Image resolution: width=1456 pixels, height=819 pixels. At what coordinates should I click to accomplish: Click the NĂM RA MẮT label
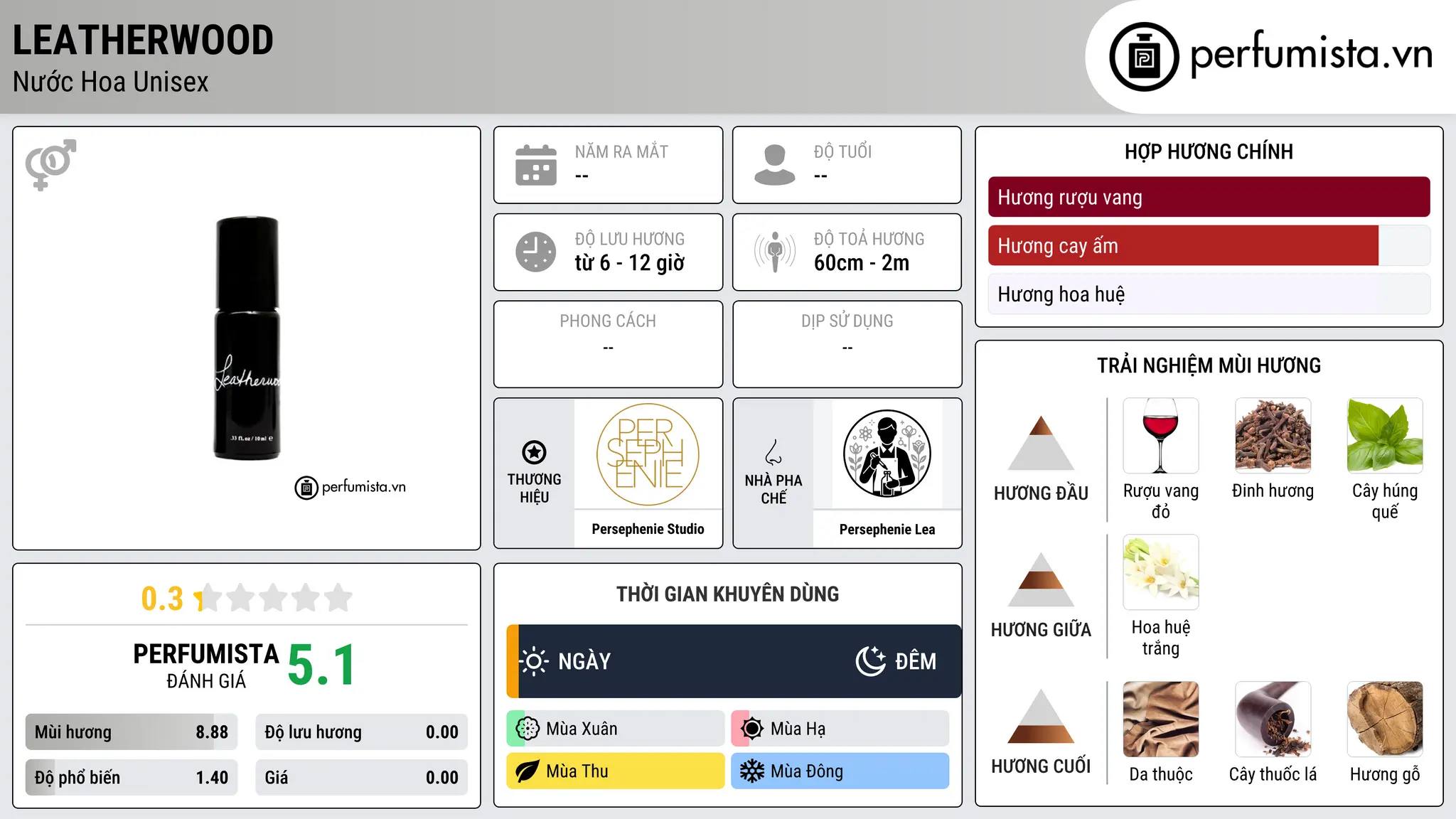[621, 152]
